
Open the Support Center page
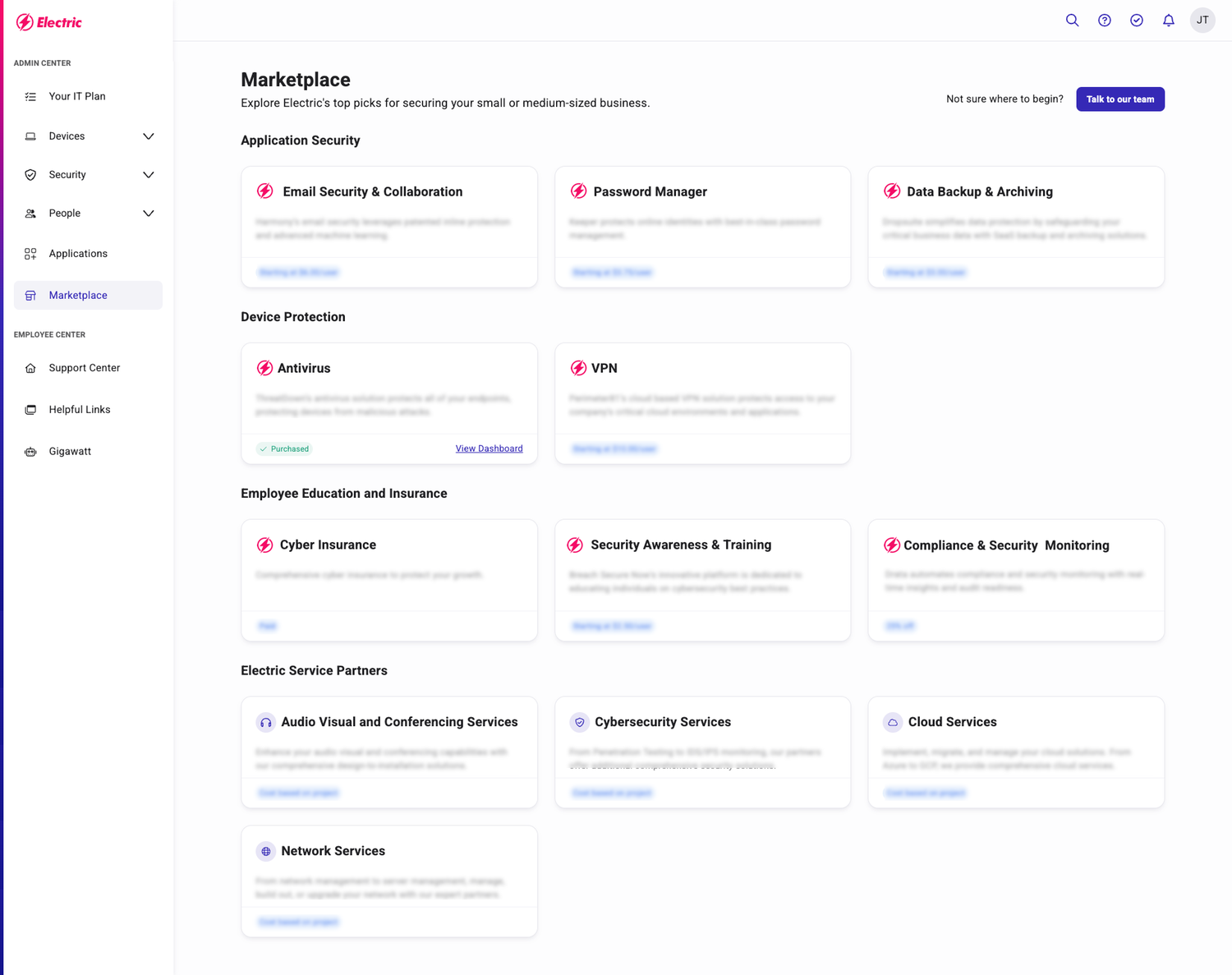(x=84, y=368)
